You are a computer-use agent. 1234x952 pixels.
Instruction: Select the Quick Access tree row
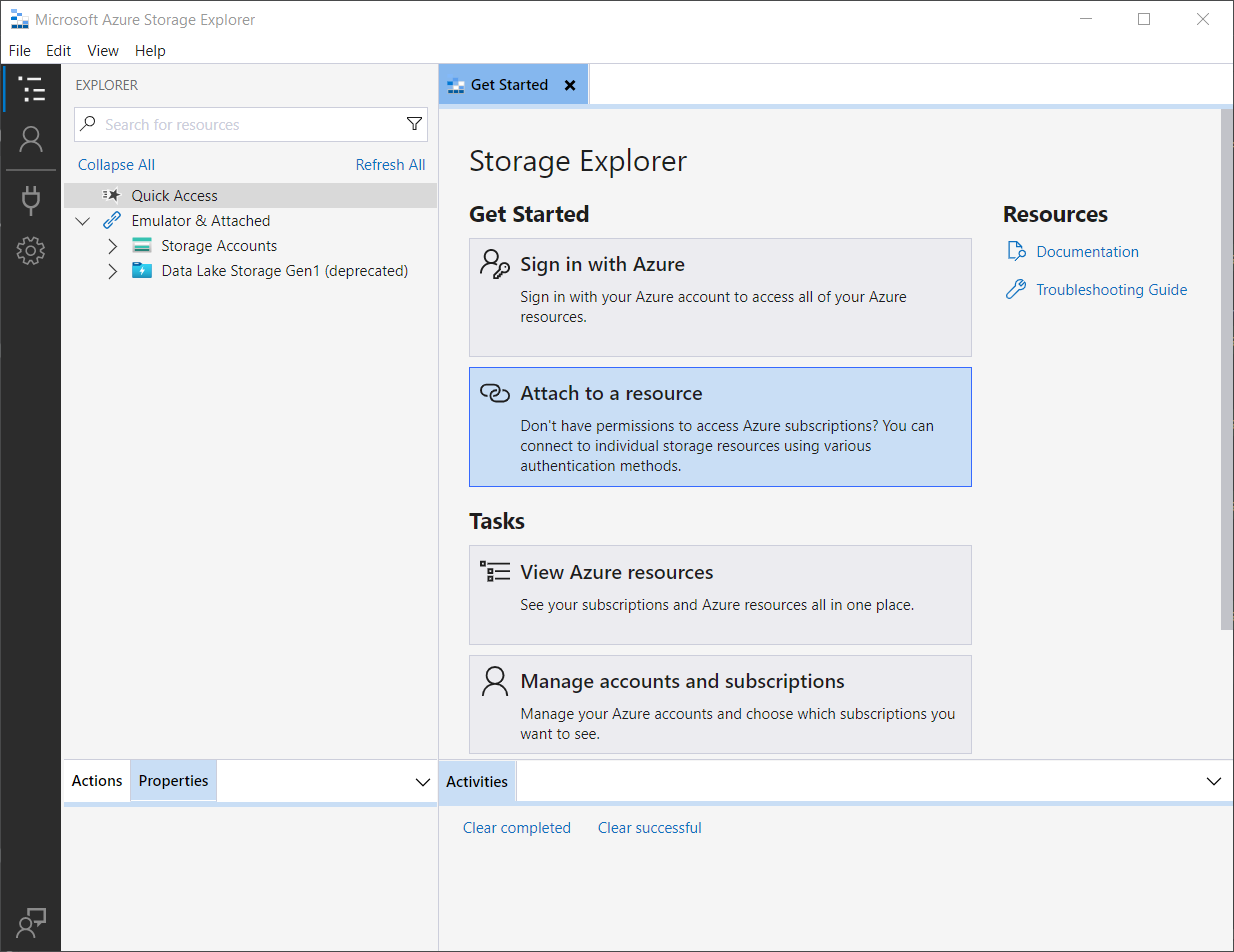[250, 195]
